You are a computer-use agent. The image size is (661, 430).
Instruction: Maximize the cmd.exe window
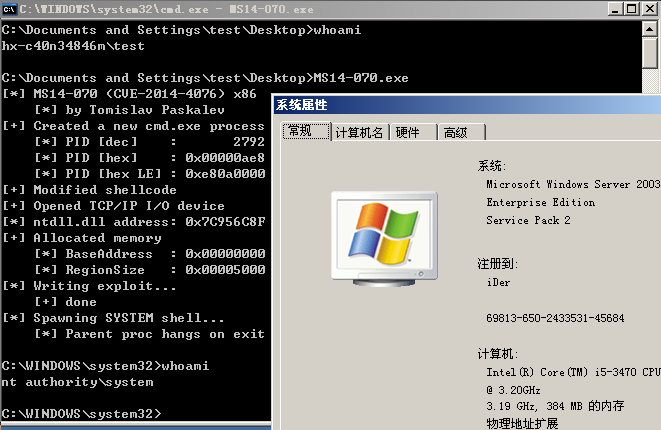(631, 8)
